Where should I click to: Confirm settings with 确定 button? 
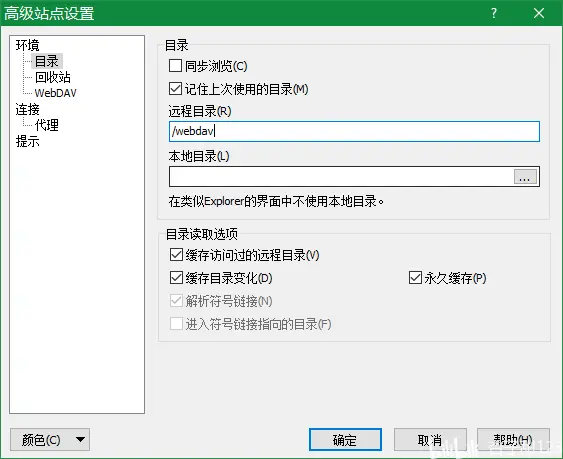click(345, 439)
